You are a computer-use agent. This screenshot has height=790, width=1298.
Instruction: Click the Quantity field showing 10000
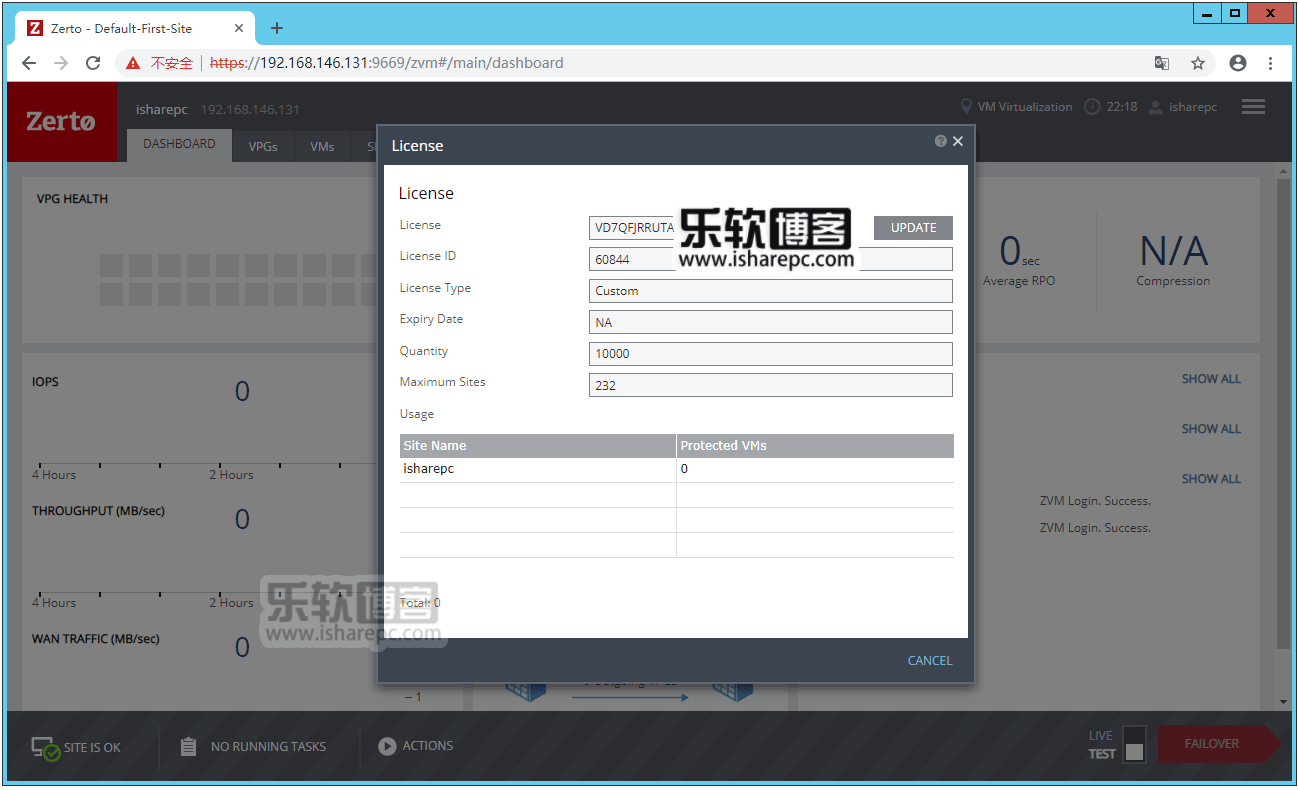coord(770,354)
